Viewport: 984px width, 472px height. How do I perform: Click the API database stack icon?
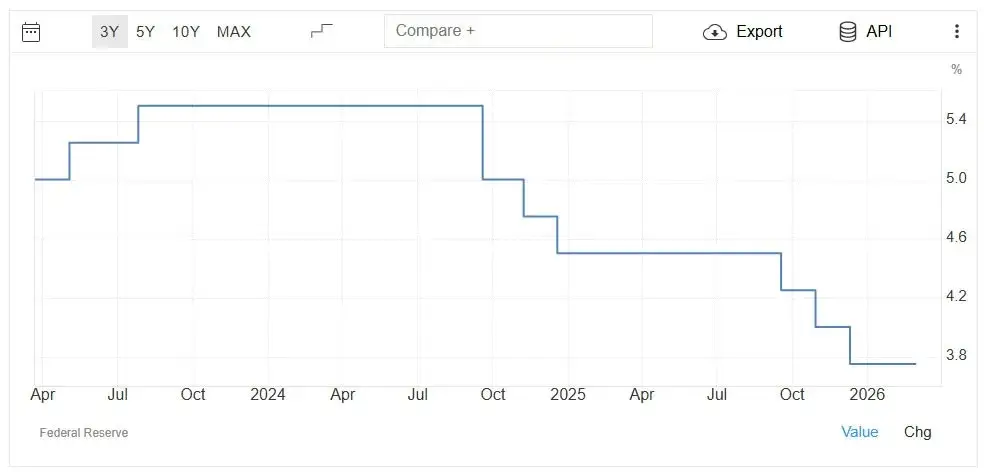(x=847, y=31)
